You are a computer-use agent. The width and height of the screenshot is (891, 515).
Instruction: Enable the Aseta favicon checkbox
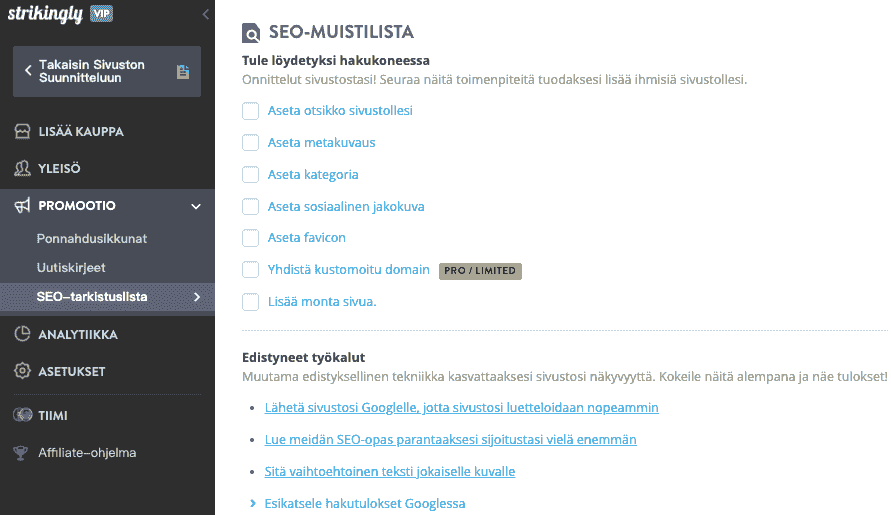(251, 238)
